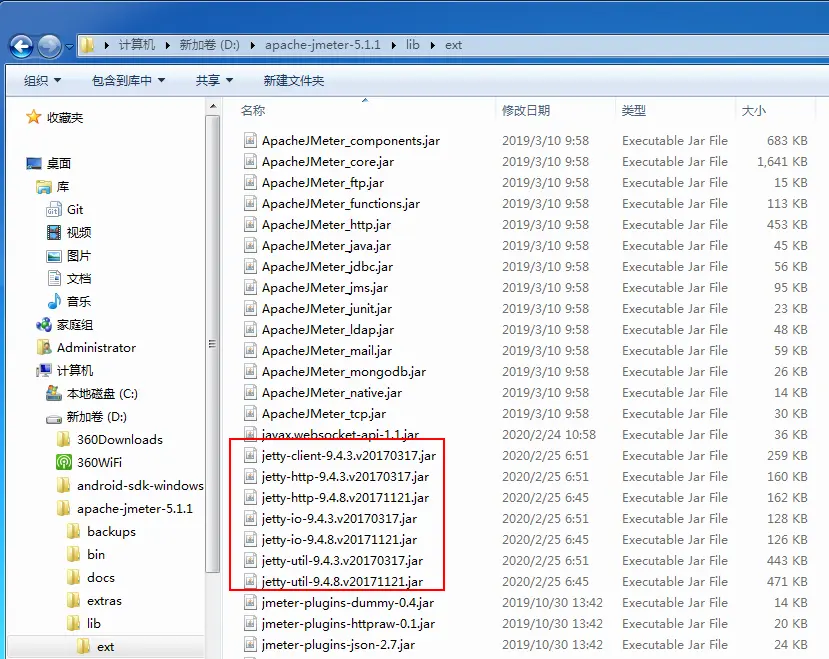Select file ApacheJMeter_functions.jar
The height and width of the screenshot is (659, 829).
click(340, 204)
